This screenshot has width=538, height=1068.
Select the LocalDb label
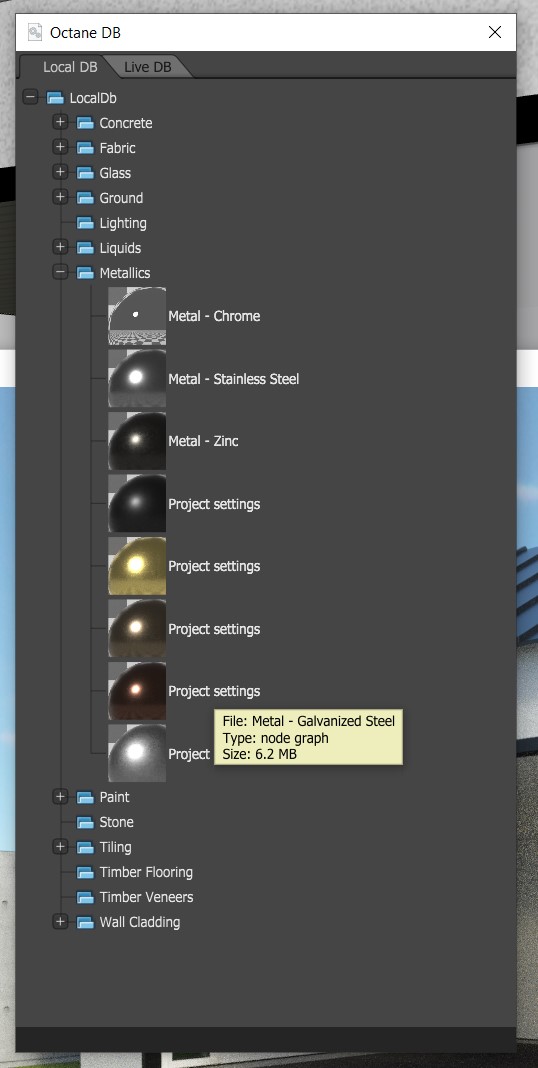[93, 98]
